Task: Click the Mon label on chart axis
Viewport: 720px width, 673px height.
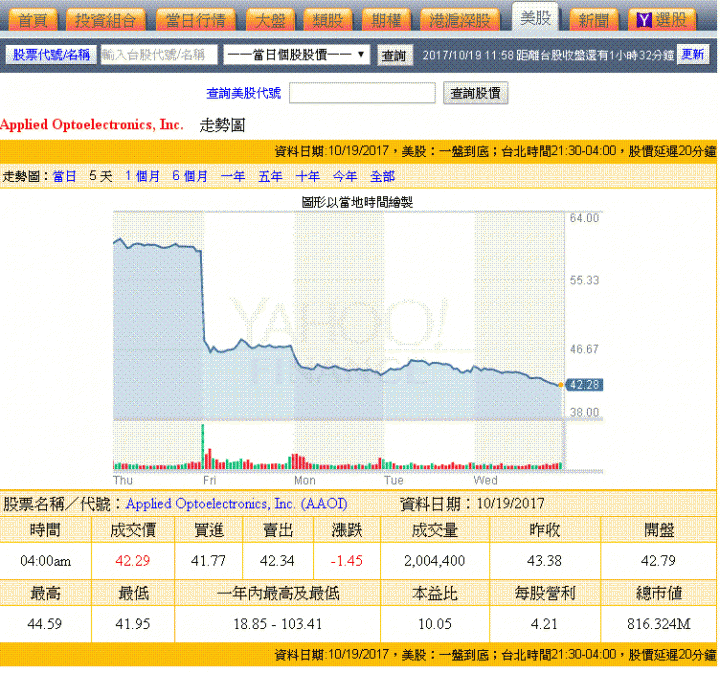Action: tap(305, 480)
